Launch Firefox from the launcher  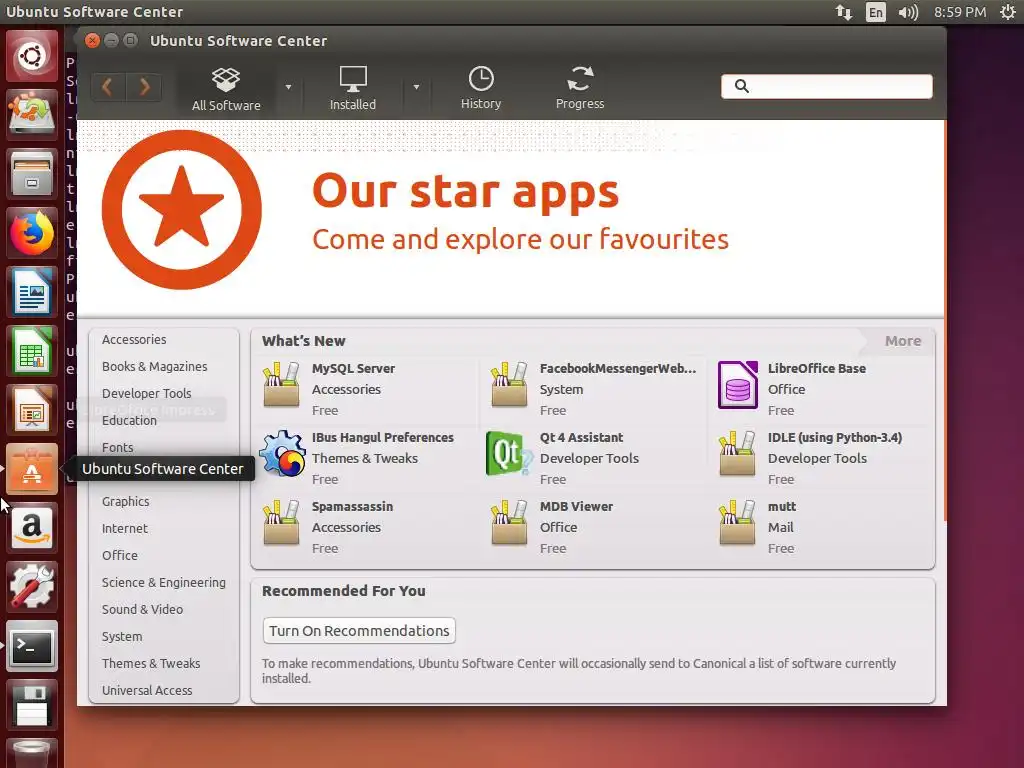click(32, 233)
